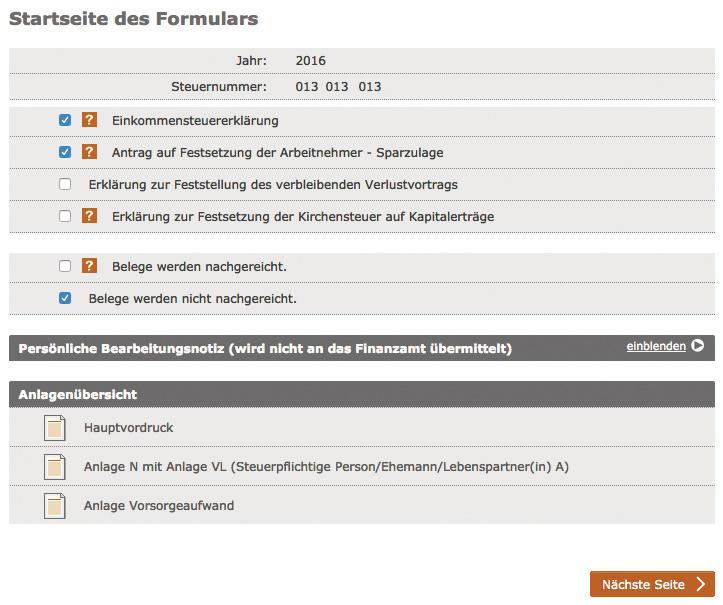Click the Kirchensteuer auf Kapitalerträge label text
This screenshot has width=723, height=605.
[x=303, y=217]
